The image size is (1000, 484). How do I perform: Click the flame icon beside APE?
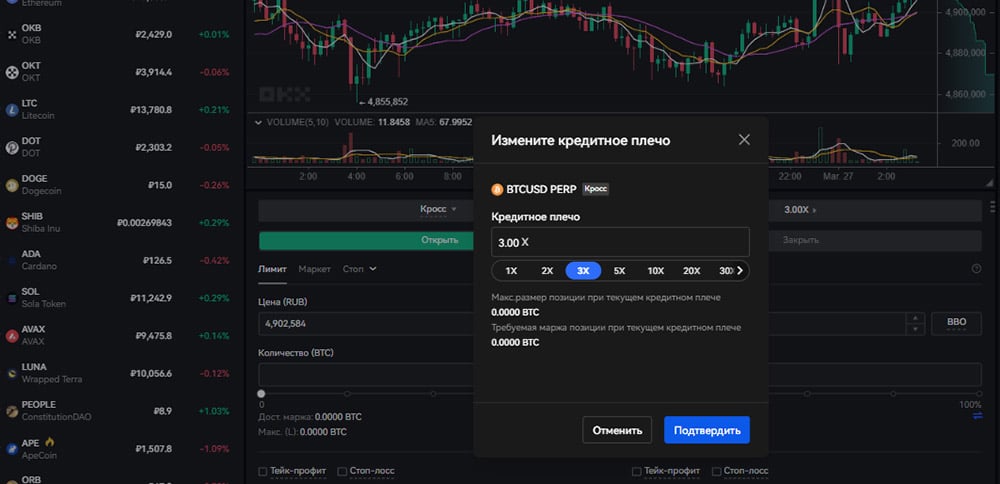coord(50,442)
